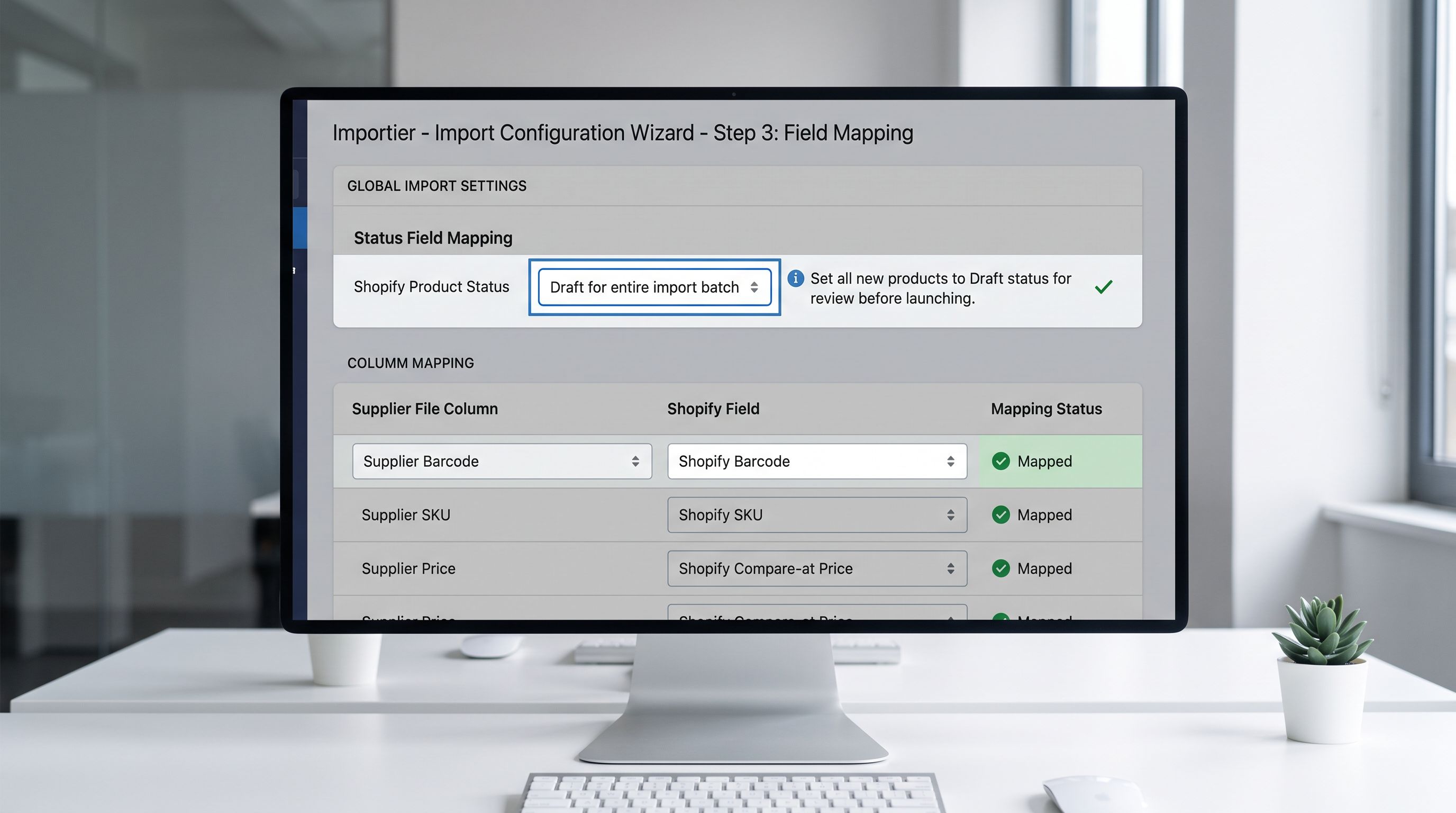Viewport: 1456px width, 813px height.
Task: Click the Mapped check icon in Supplier SKU row
Action: [1000, 515]
